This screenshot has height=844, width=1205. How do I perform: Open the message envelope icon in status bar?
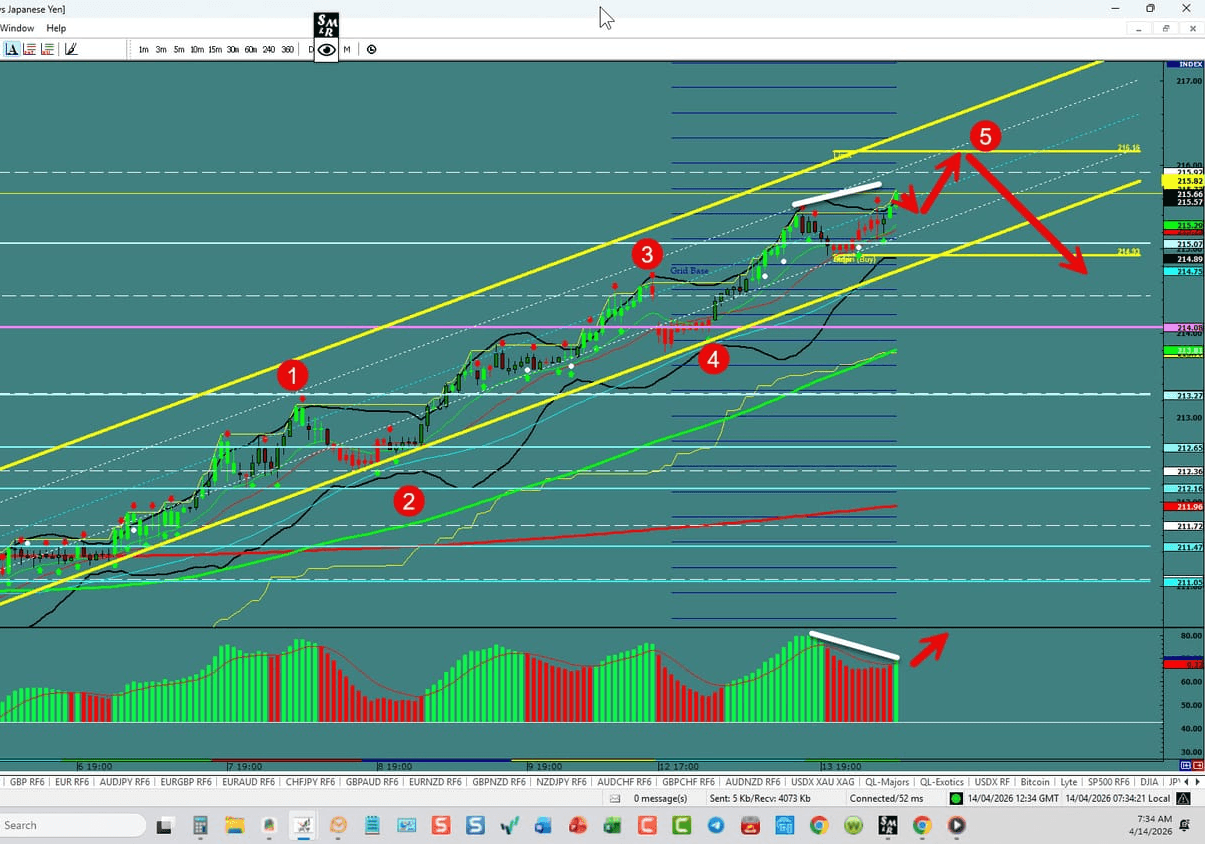[614, 798]
